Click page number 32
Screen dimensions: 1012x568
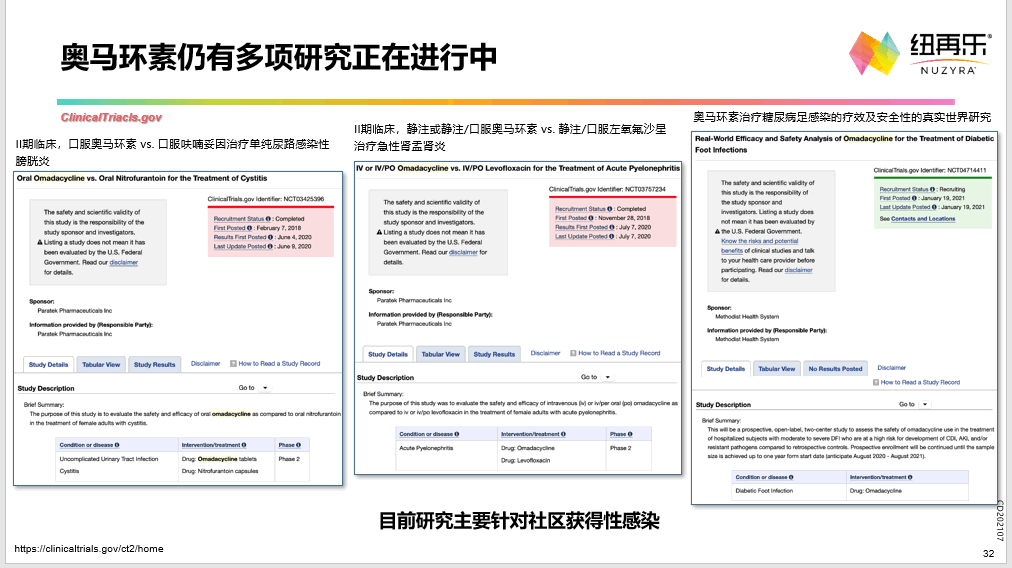point(988,553)
